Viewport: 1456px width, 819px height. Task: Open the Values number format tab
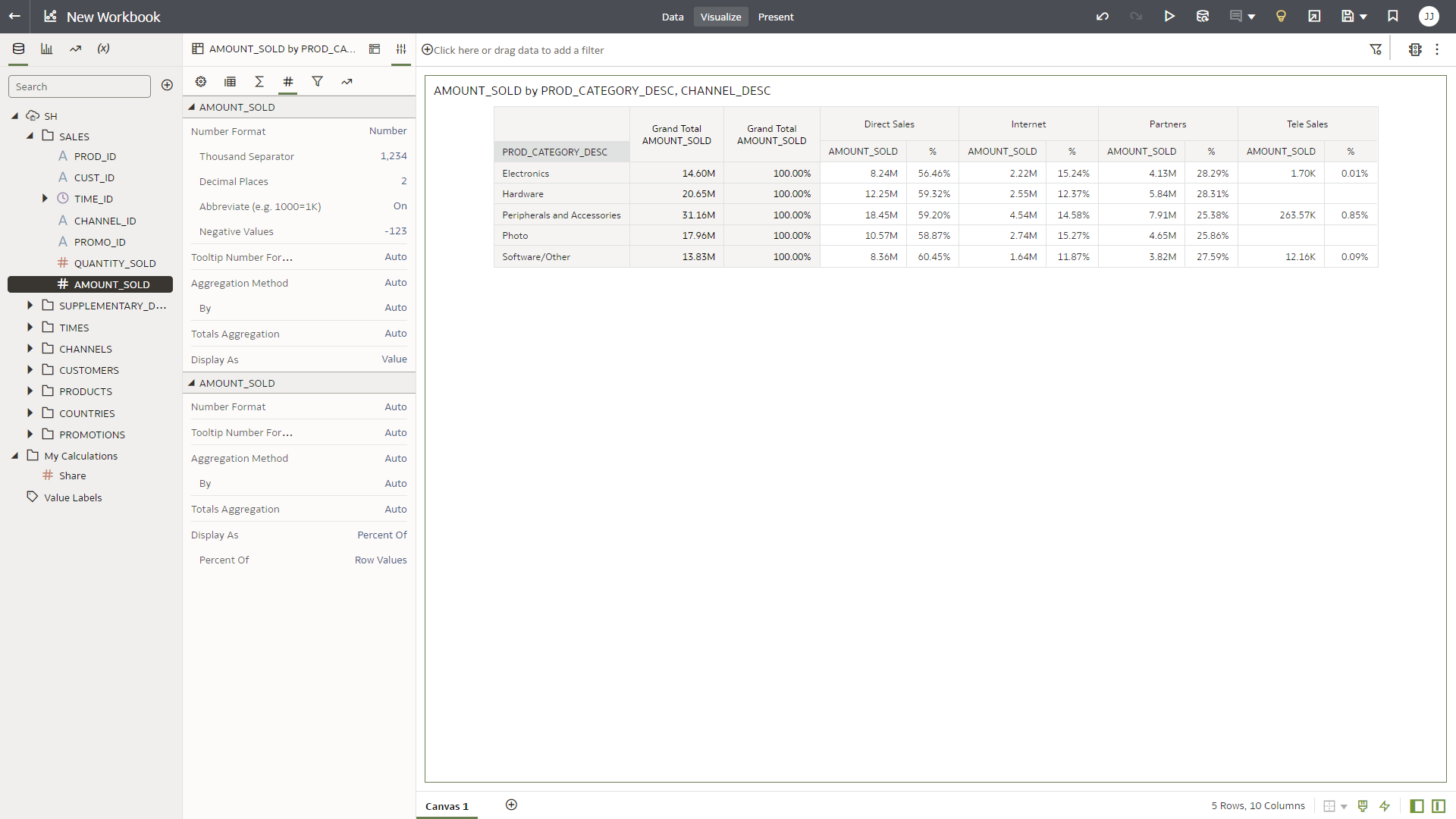288,82
